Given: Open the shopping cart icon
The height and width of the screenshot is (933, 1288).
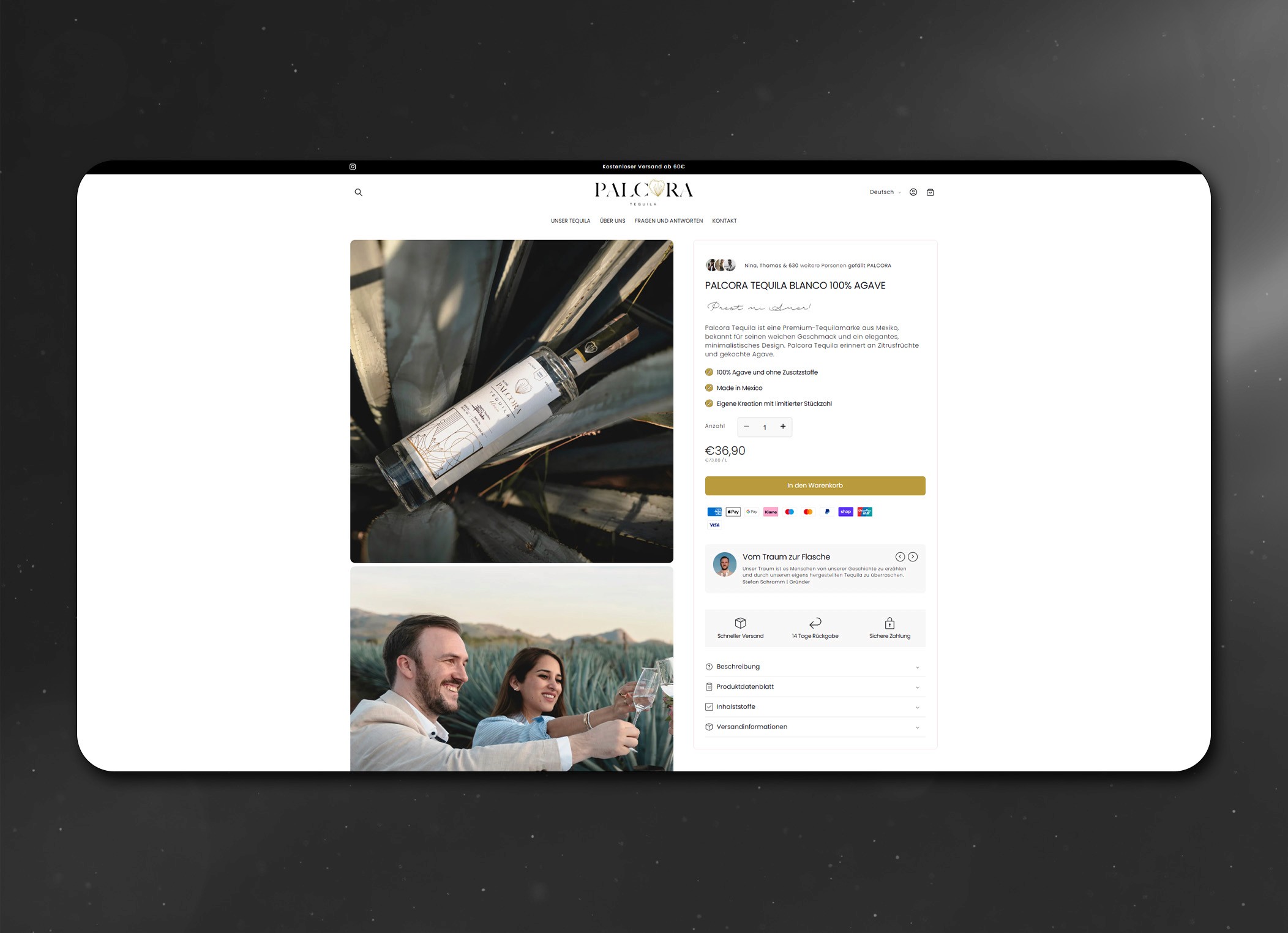Looking at the screenshot, I should point(930,192).
